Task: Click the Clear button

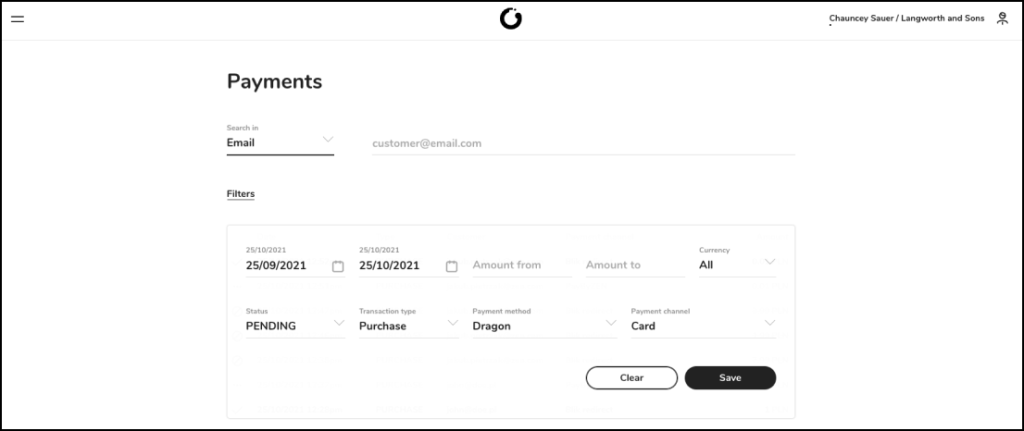Action: tap(632, 377)
